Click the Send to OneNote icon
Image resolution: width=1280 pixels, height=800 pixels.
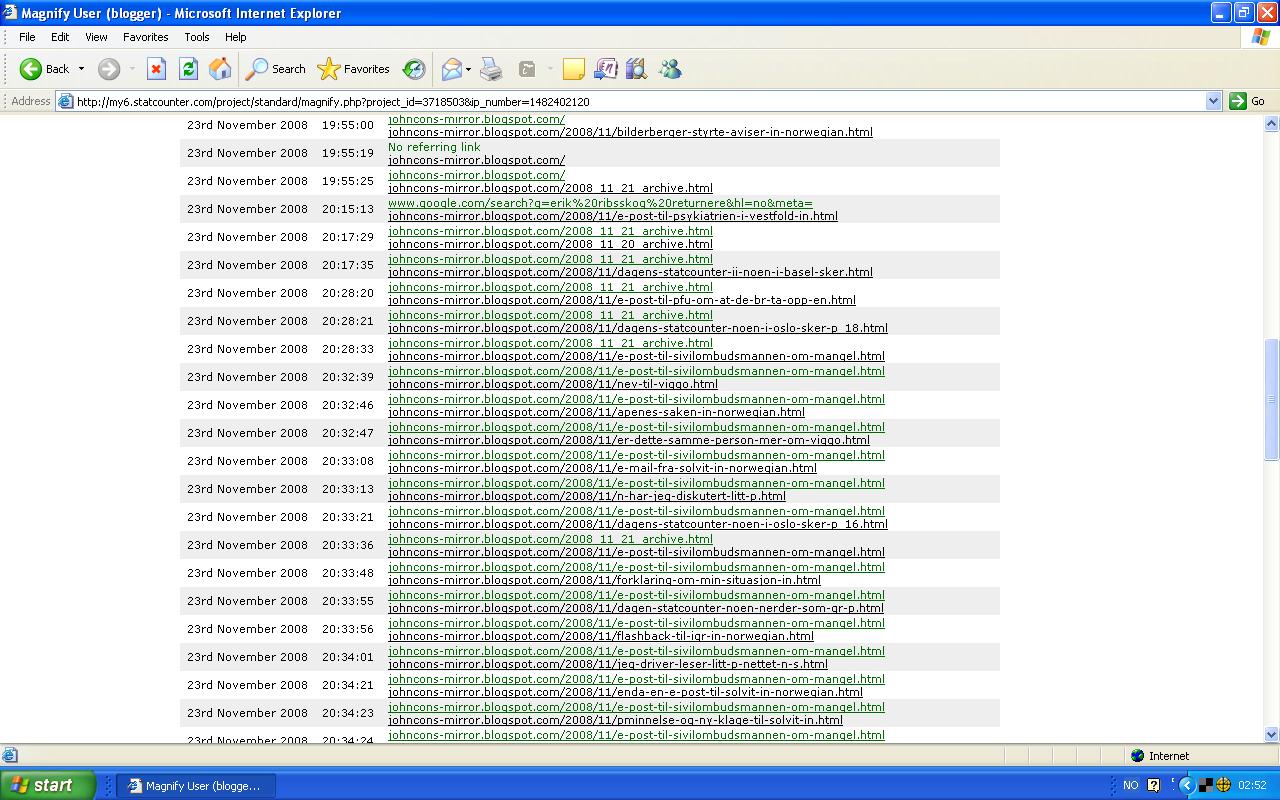(606, 69)
